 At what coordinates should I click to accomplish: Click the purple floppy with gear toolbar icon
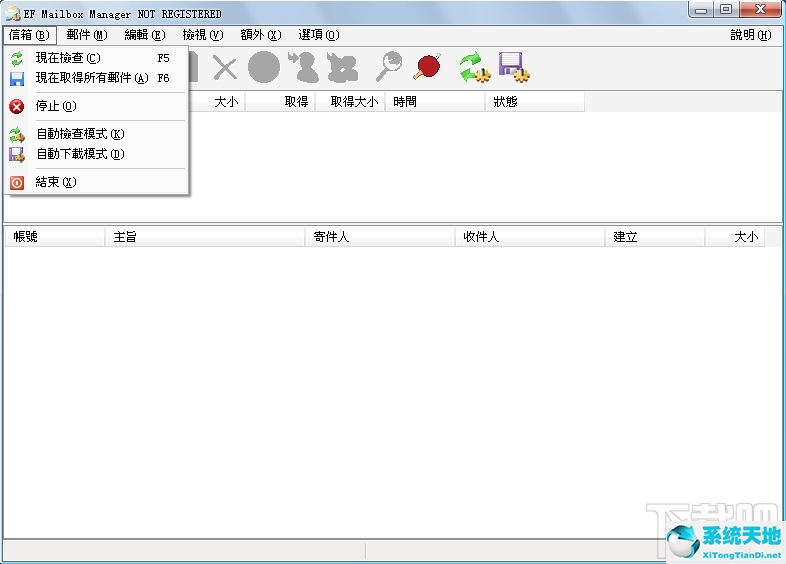[x=514, y=67]
